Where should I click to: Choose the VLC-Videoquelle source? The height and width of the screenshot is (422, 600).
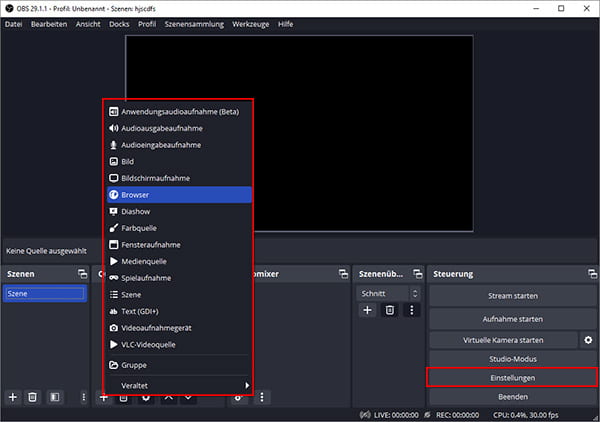(179, 345)
